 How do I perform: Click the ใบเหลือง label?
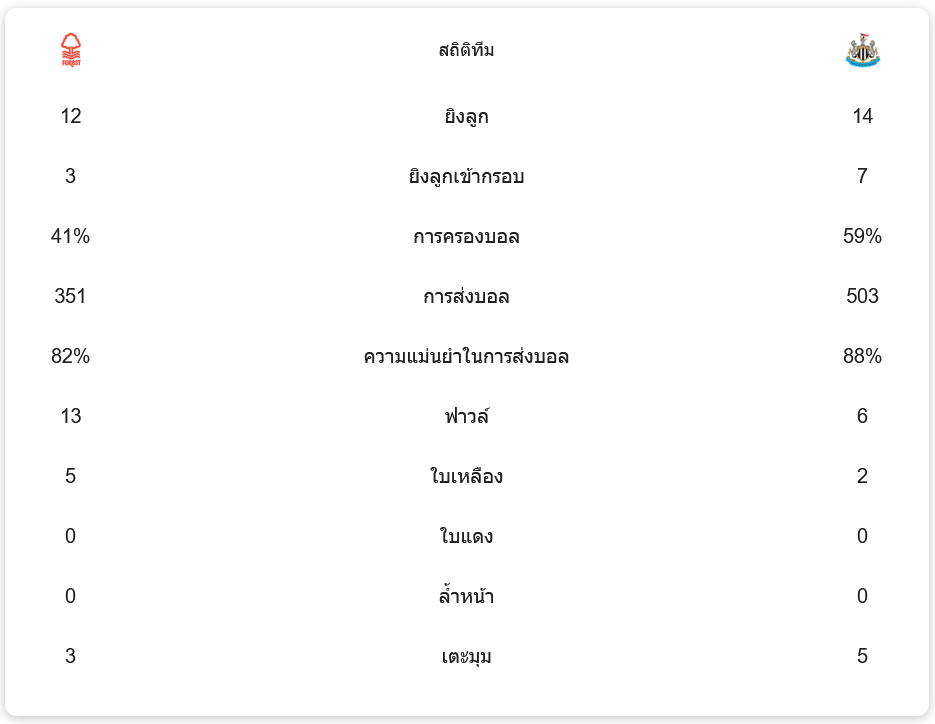(466, 477)
